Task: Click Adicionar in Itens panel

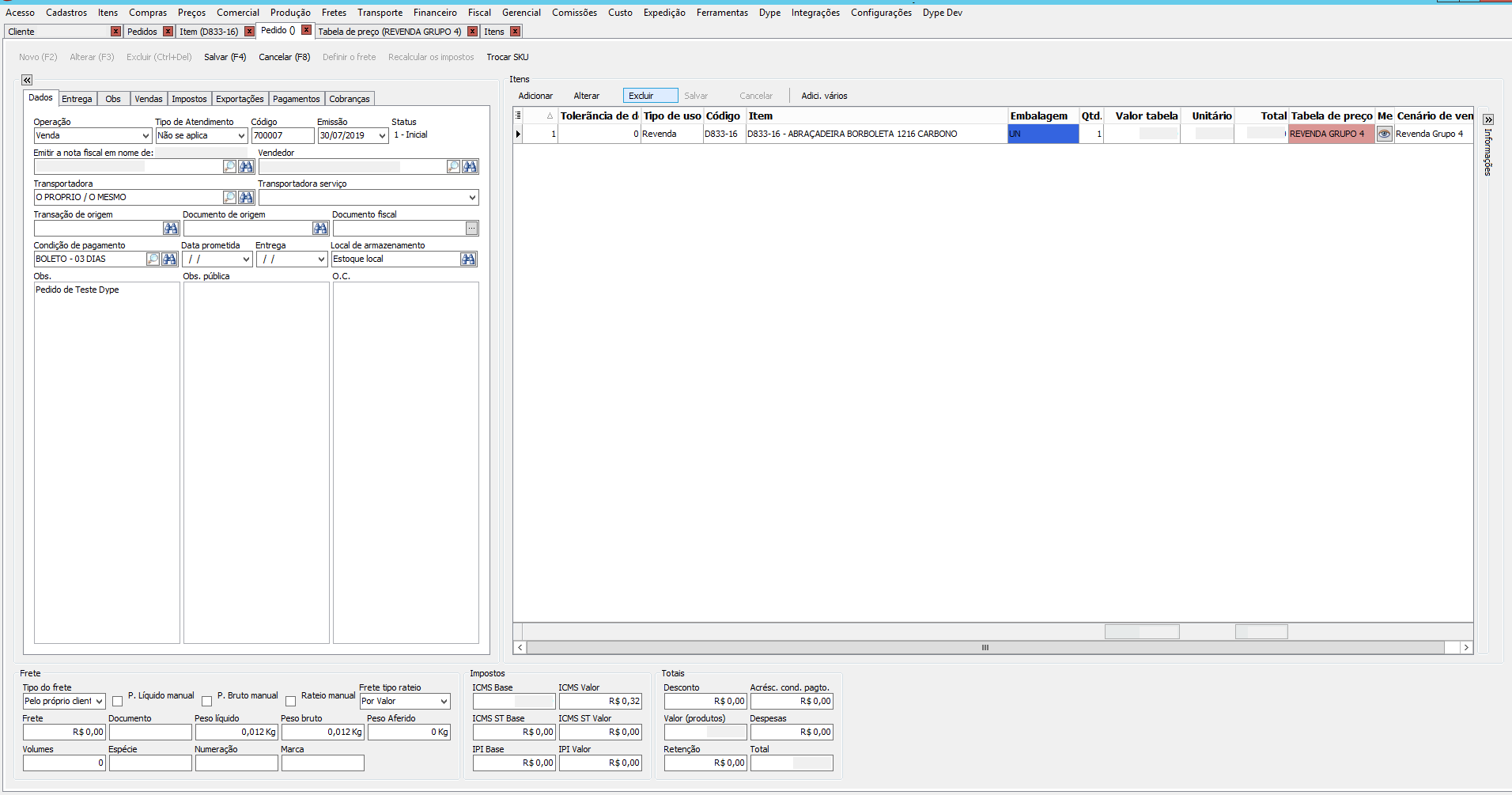Action: pyautogui.click(x=535, y=96)
